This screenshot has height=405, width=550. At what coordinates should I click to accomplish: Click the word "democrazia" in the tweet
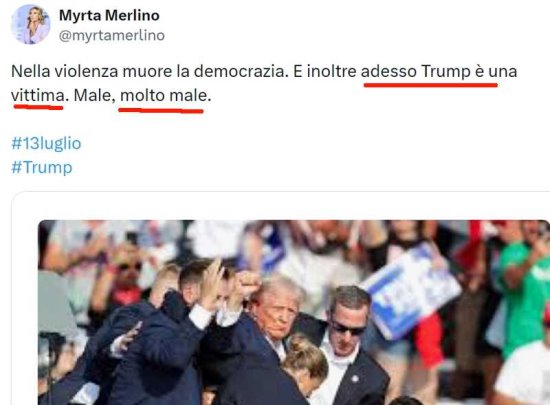(x=241, y=72)
